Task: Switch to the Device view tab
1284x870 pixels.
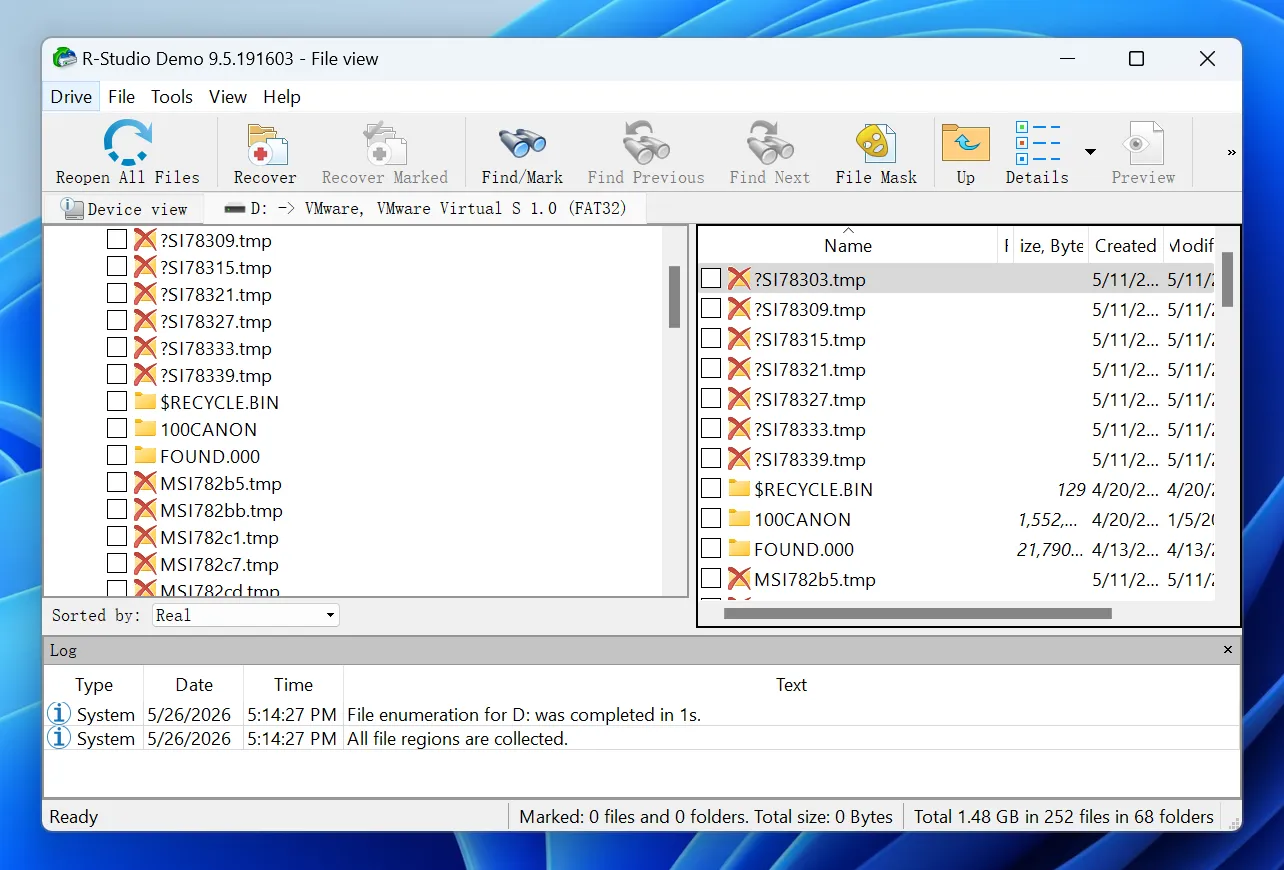Action: (125, 209)
